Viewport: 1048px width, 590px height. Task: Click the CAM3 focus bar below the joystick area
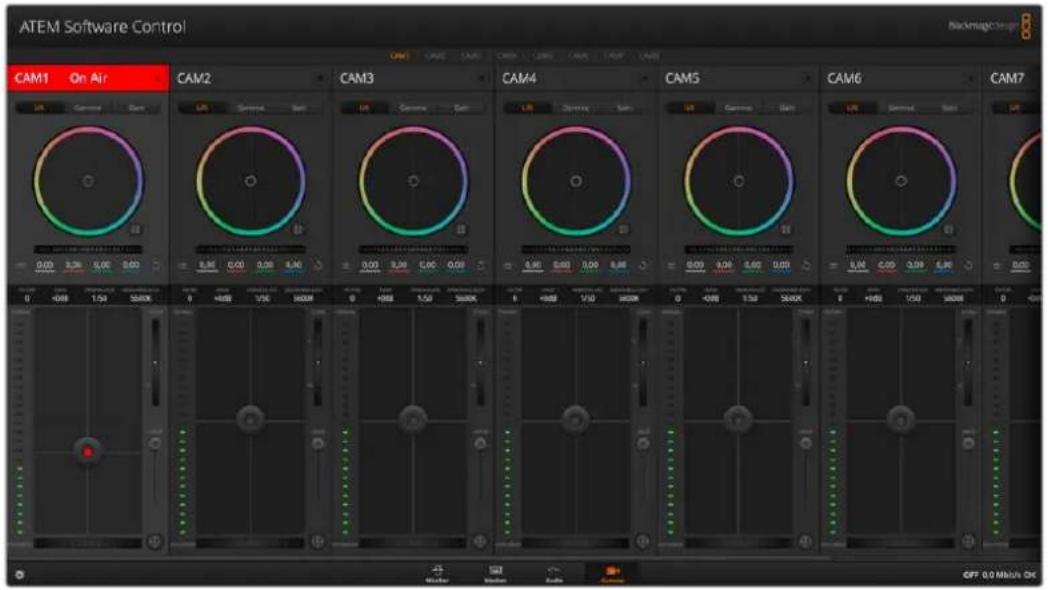(413, 543)
